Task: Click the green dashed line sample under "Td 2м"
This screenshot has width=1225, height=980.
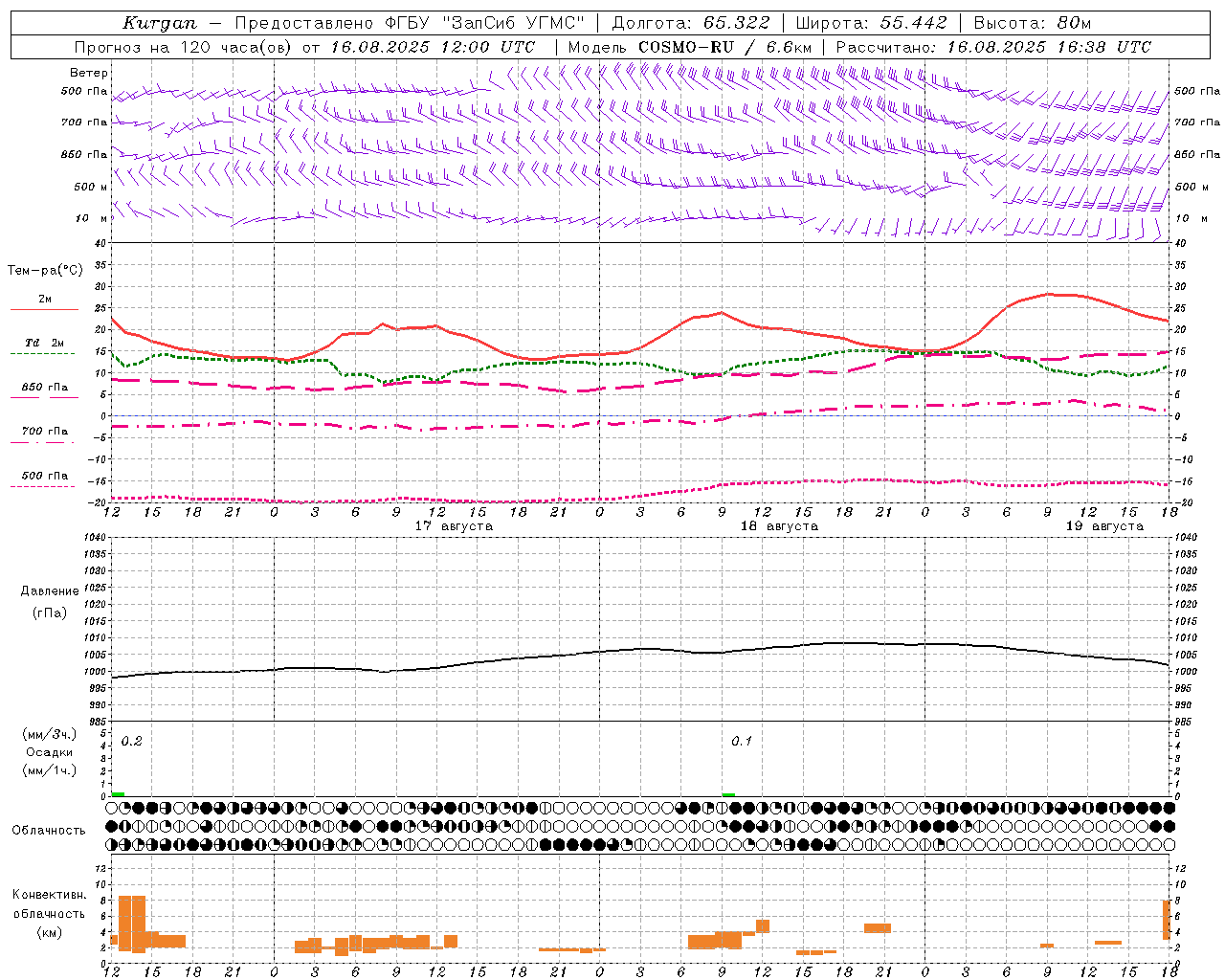Action: 42,354
